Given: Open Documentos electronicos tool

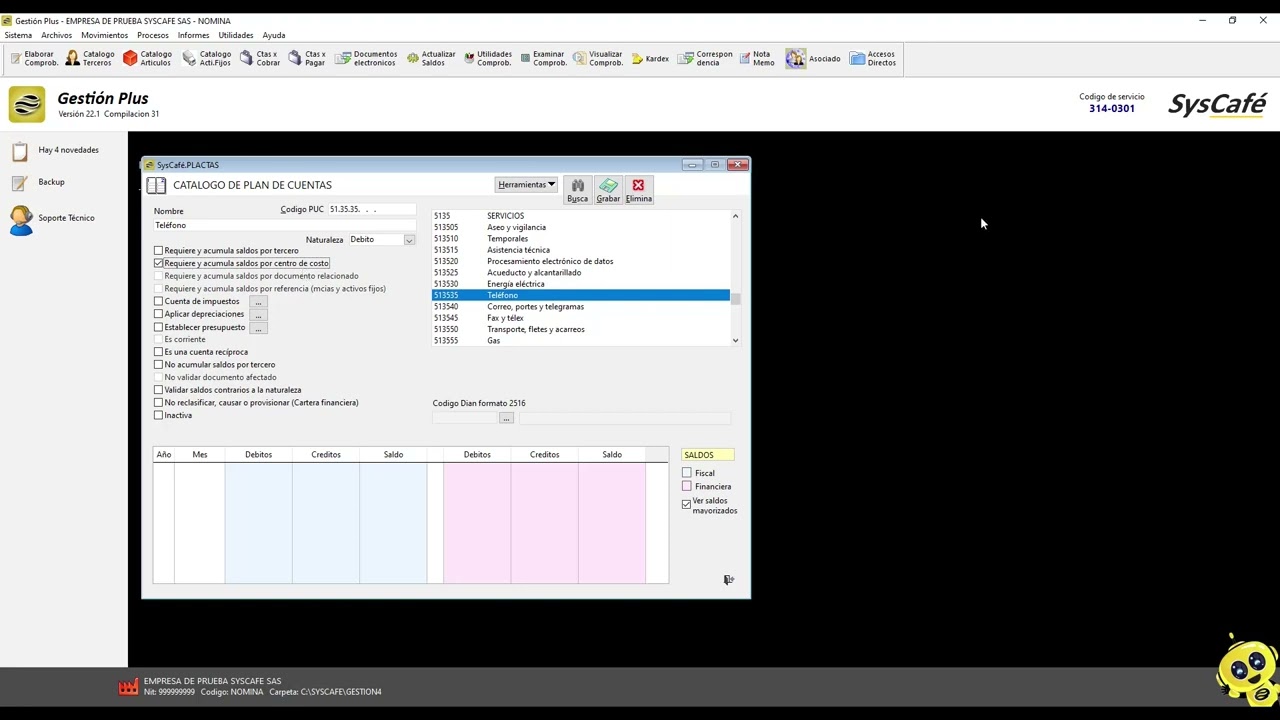Looking at the screenshot, I should tap(366, 59).
